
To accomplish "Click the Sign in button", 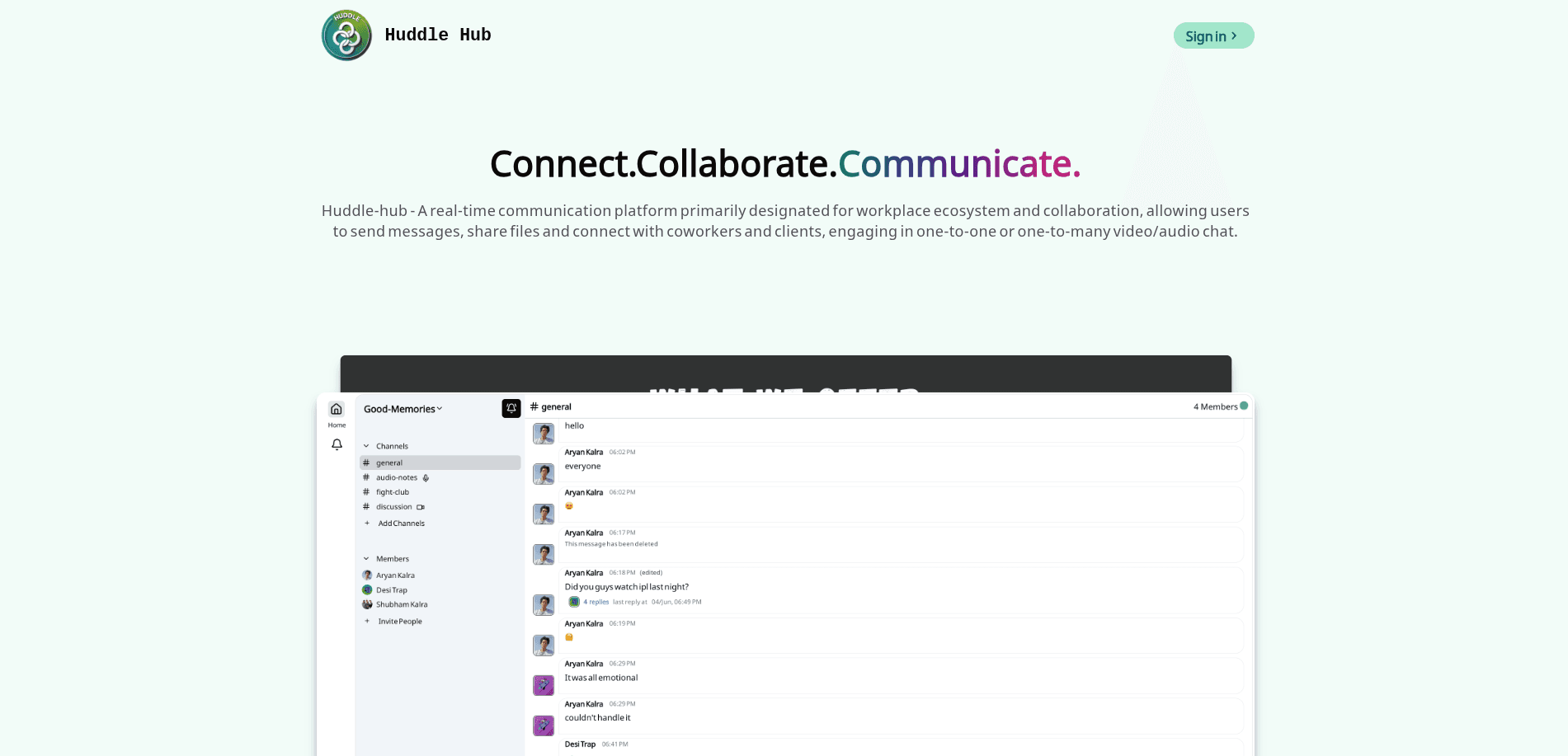I will [x=1212, y=35].
